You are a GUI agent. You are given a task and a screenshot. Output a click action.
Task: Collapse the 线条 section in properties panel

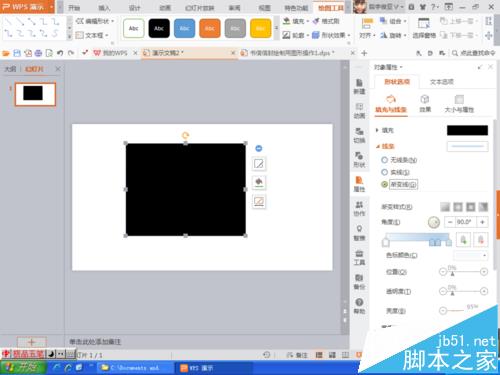[x=378, y=146]
